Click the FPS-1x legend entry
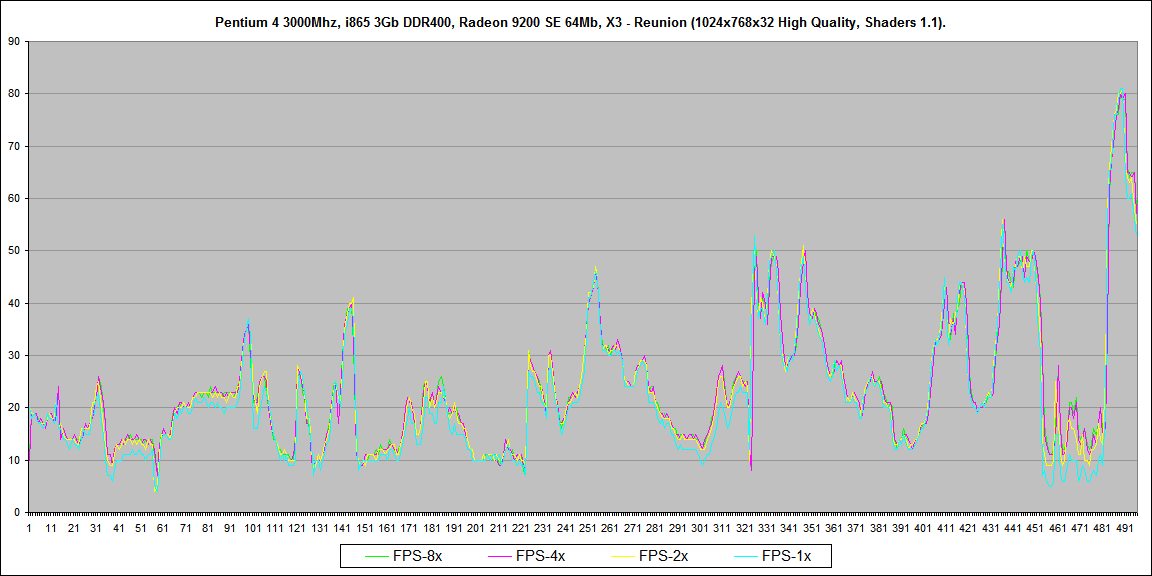Viewport: 1152px width, 576px height. click(773, 555)
